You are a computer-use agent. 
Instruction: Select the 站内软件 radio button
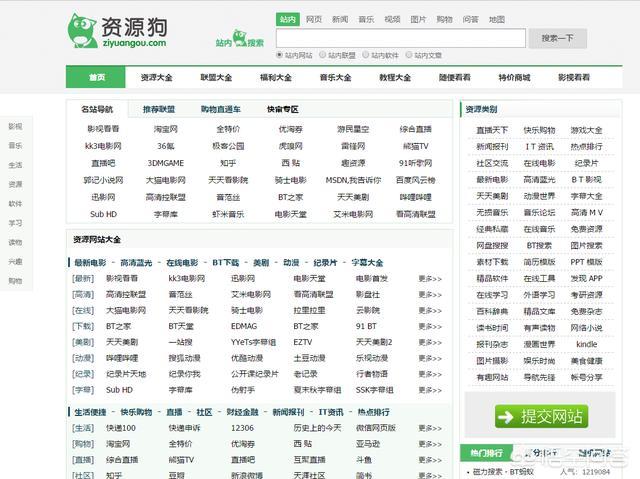click(x=366, y=55)
